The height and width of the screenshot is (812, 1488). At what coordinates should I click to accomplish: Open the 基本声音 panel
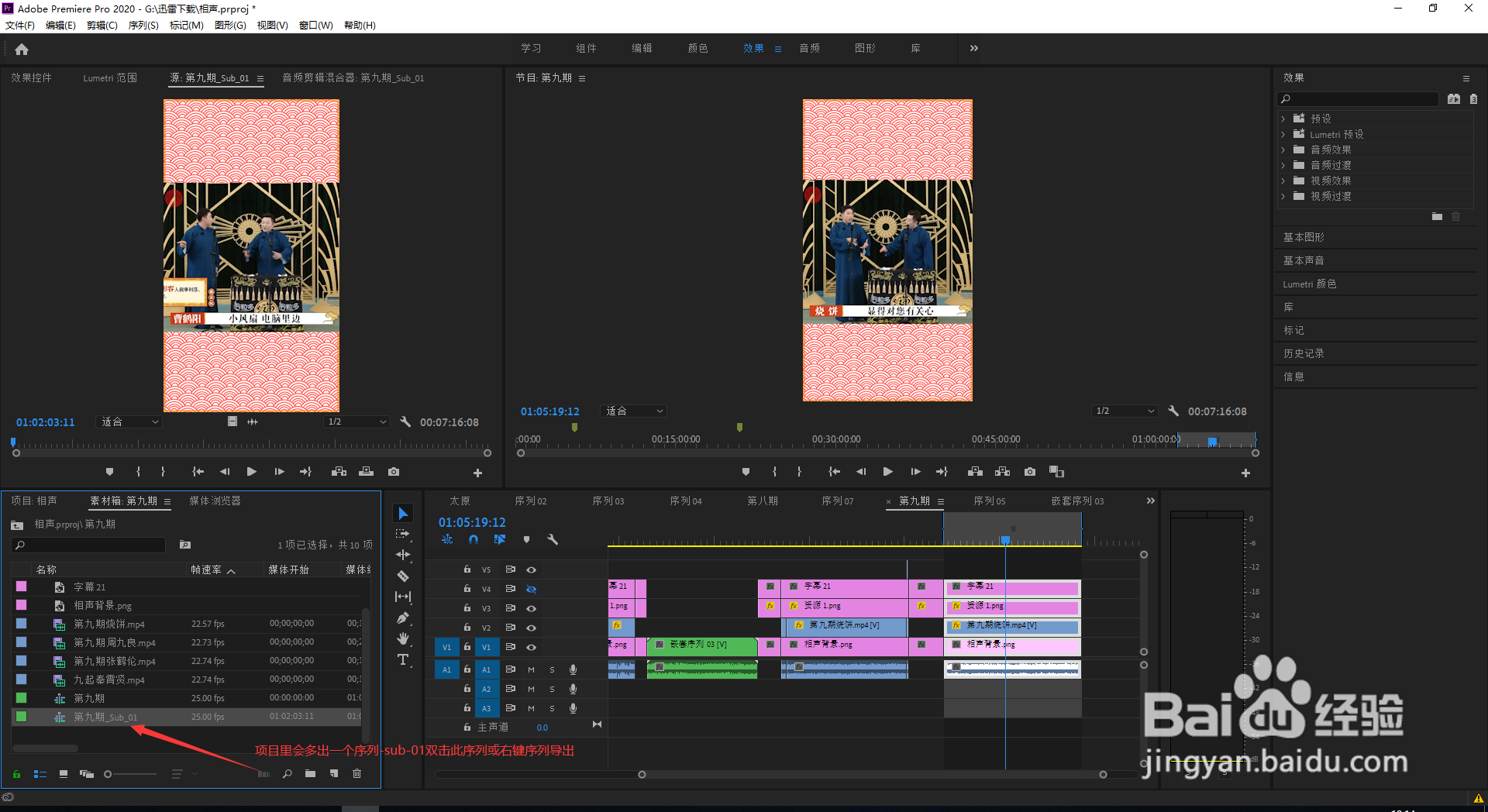(1304, 260)
